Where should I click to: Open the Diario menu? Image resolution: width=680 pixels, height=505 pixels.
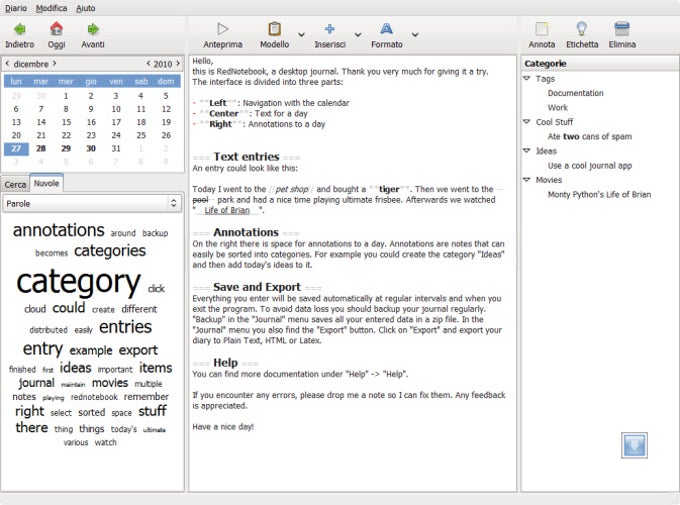point(16,8)
